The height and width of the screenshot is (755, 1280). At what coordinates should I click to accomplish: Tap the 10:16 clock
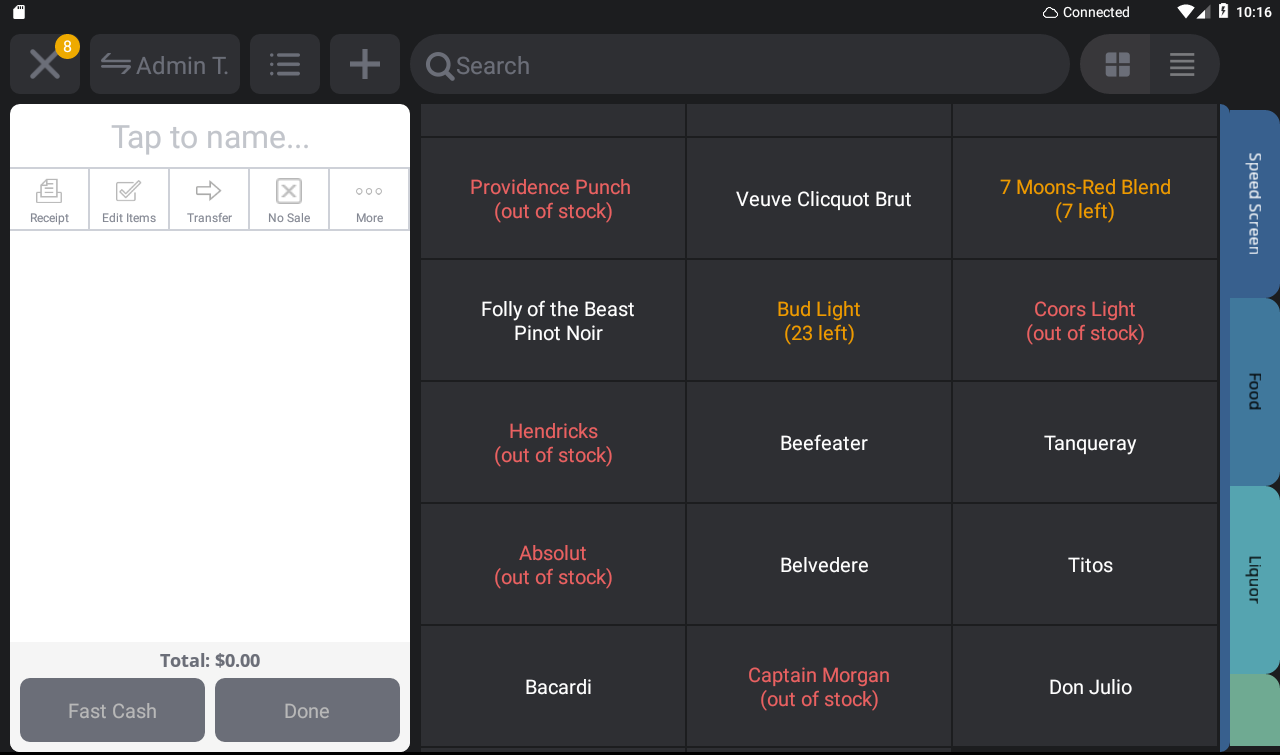pos(1254,12)
